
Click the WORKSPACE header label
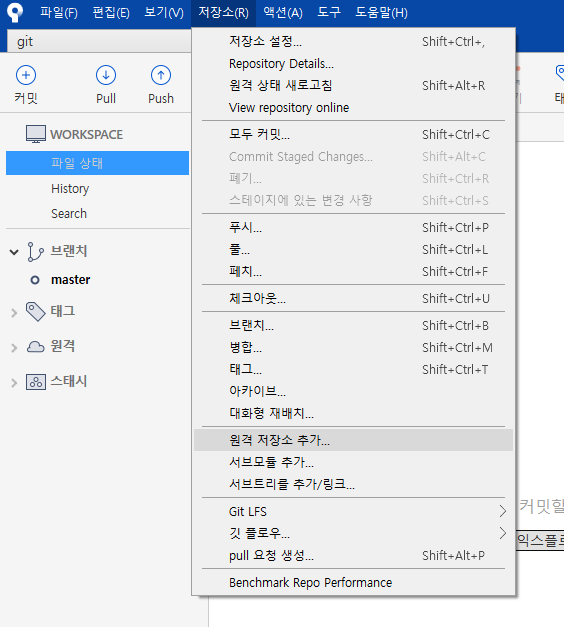click(86, 135)
